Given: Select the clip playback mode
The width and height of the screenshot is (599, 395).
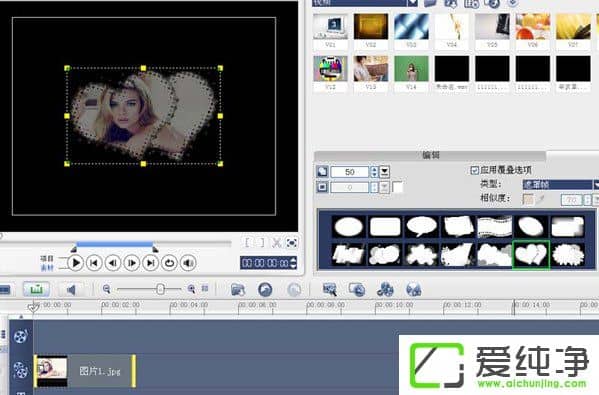Looking at the screenshot, I should [x=47, y=268].
